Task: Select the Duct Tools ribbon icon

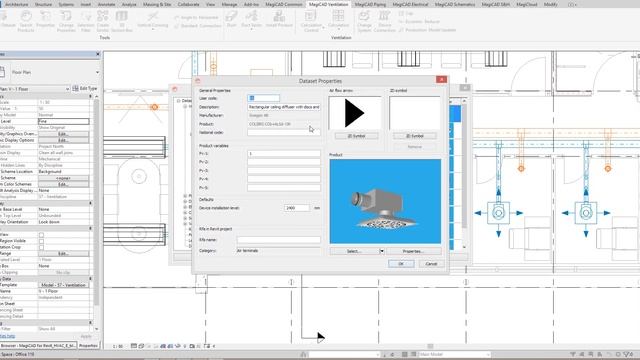Action: click(x=251, y=16)
